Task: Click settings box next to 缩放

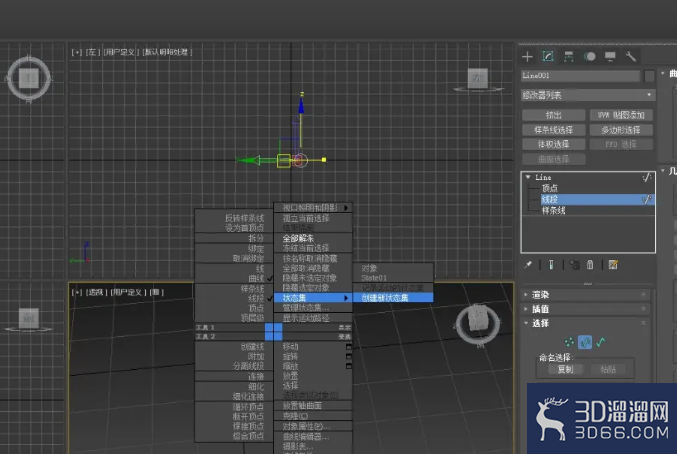Action: (x=348, y=366)
